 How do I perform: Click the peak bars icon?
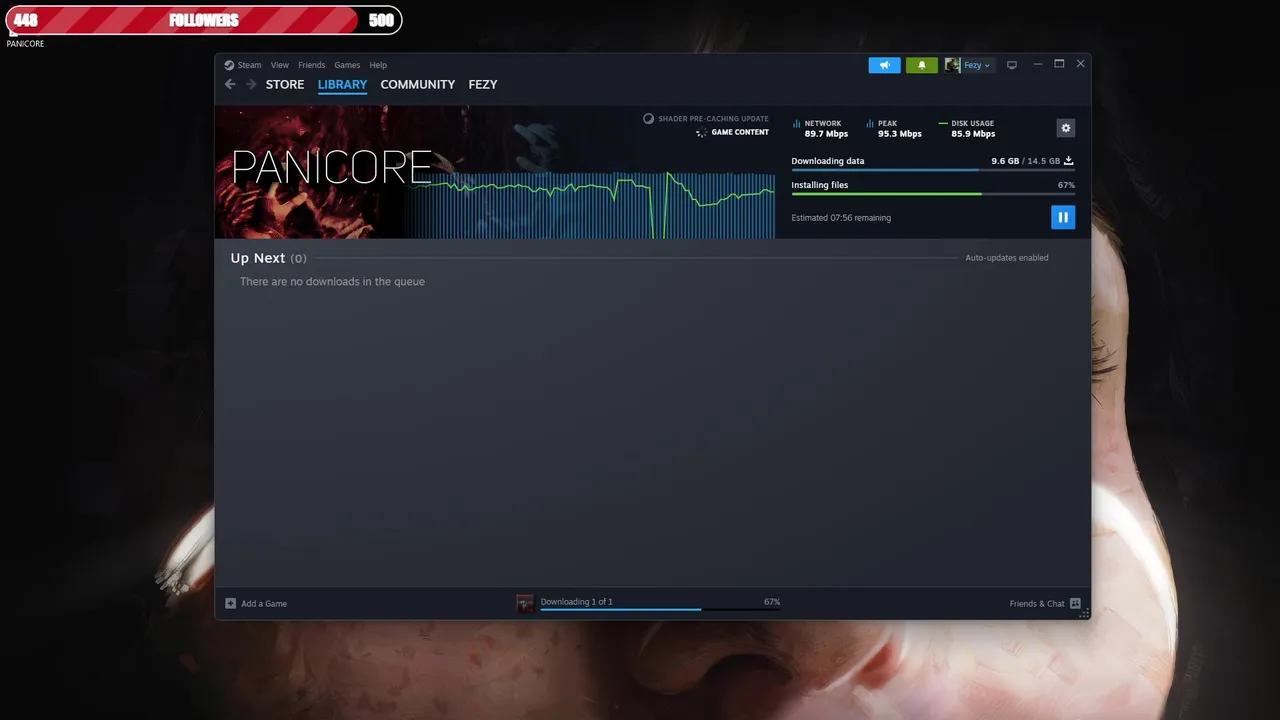(x=870, y=124)
